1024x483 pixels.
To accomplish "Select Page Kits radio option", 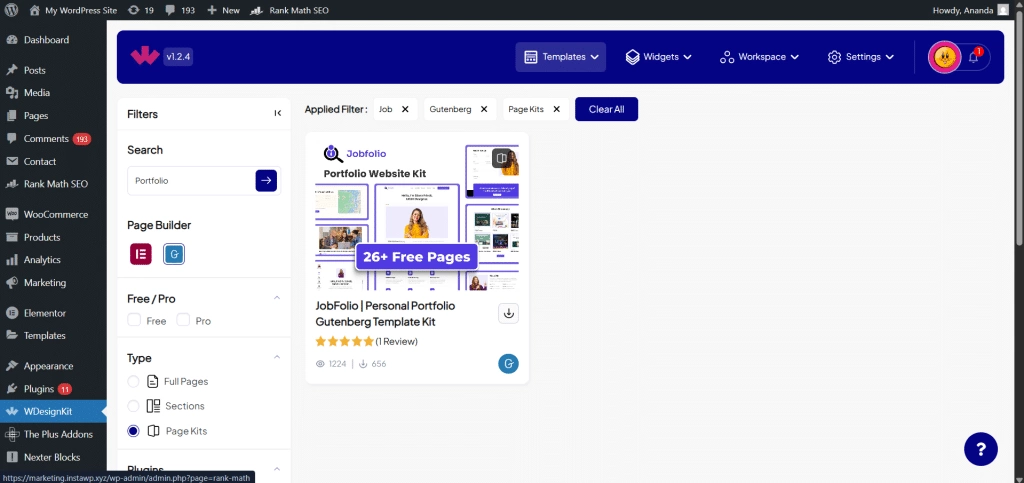I will [133, 431].
